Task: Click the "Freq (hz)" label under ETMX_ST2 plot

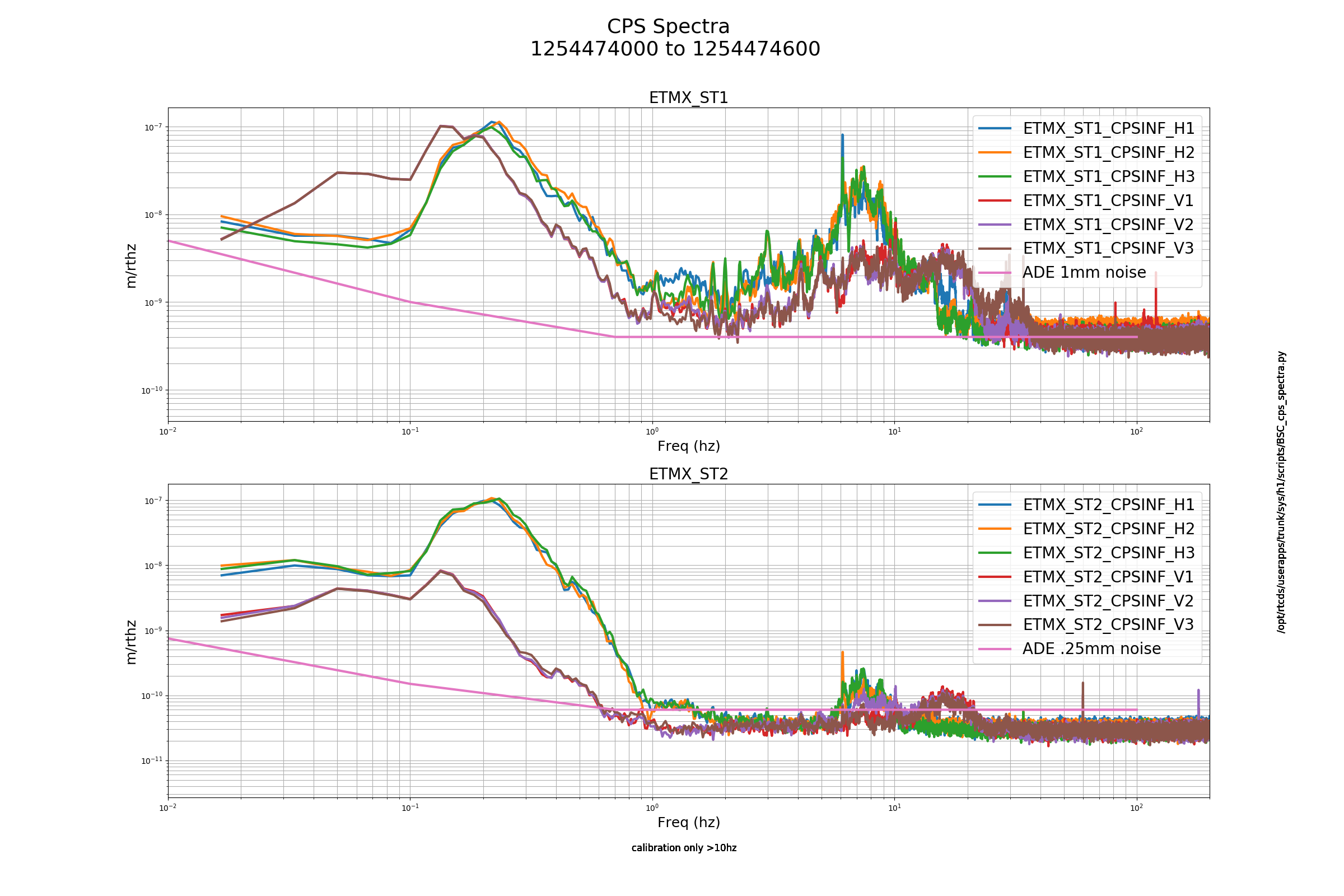Action: coord(689,822)
